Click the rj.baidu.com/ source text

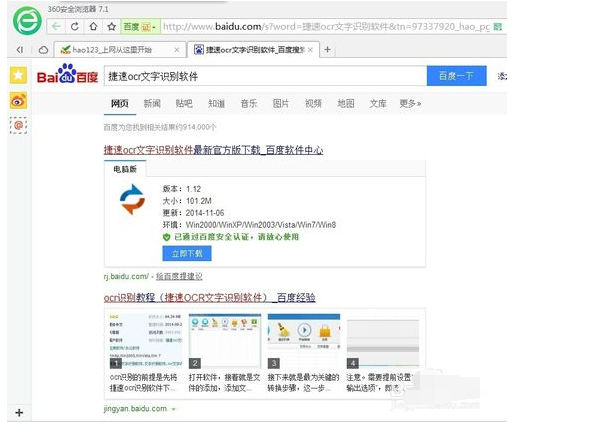[x=126, y=276]
